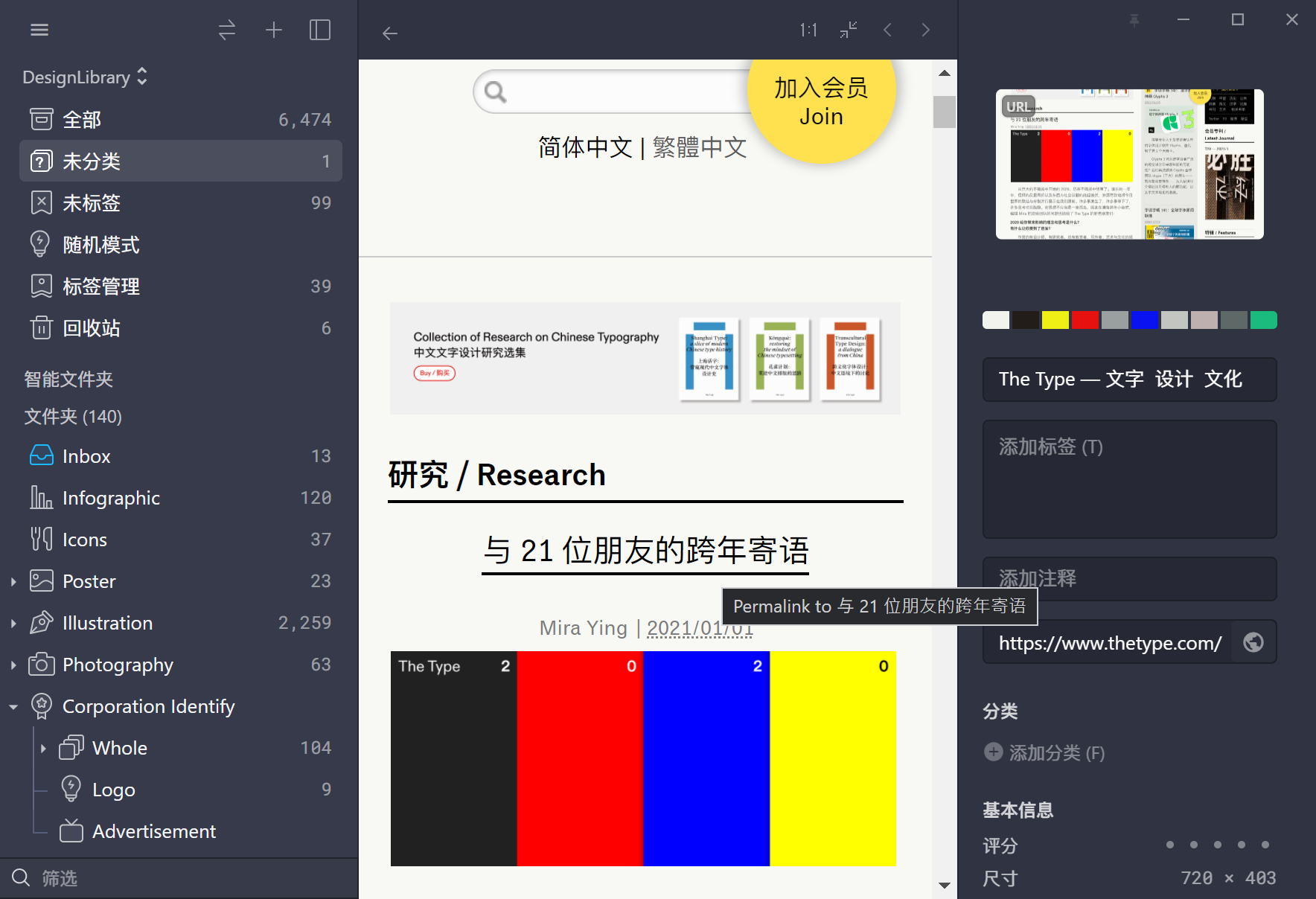
Task: Go back using the left arrow
Action: click(390, 33)
